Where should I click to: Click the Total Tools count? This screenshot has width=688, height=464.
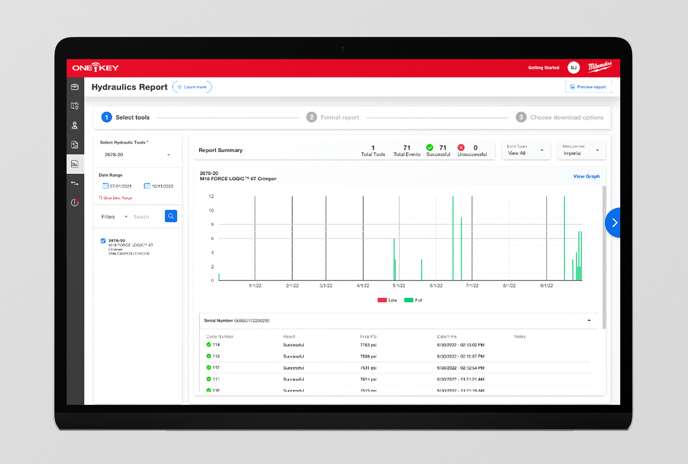(x=373, y=147)
